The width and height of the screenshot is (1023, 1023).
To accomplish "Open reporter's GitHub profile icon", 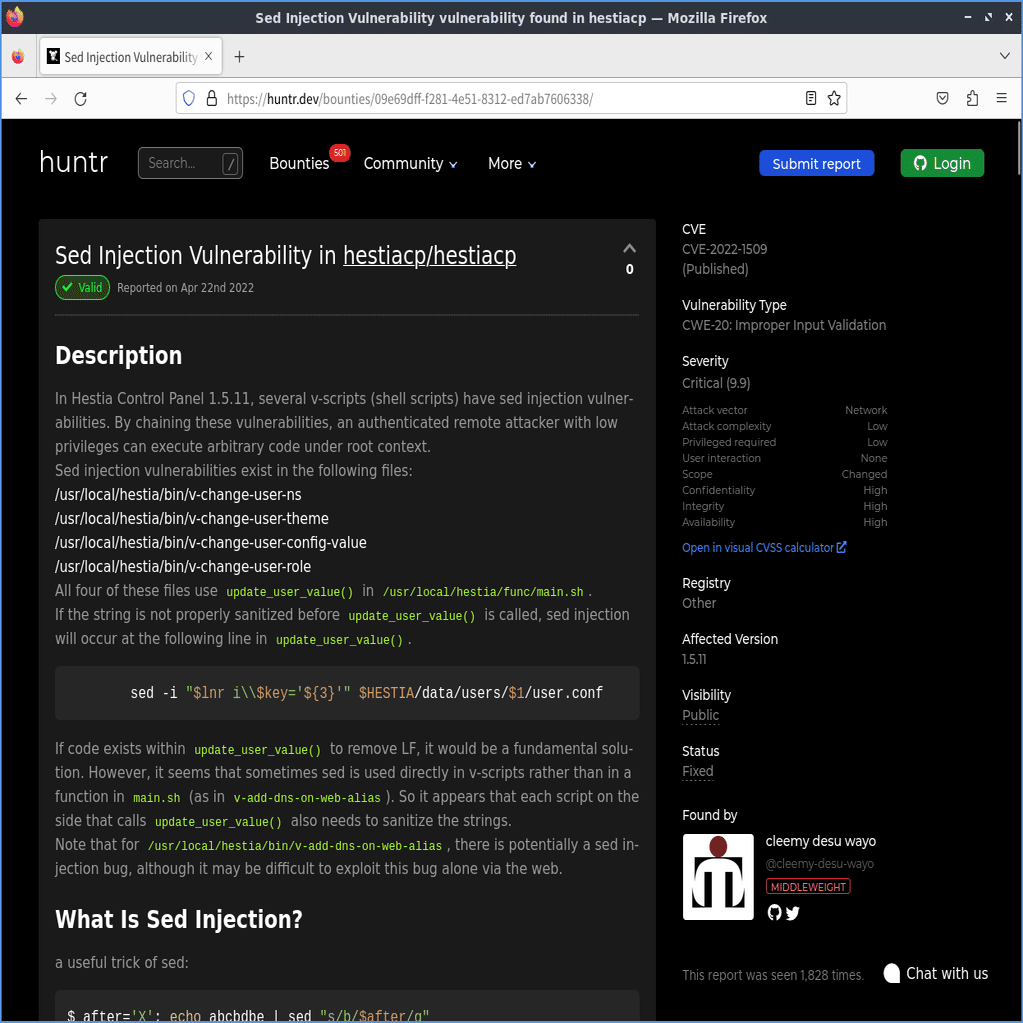I will [x=774, y=912].
